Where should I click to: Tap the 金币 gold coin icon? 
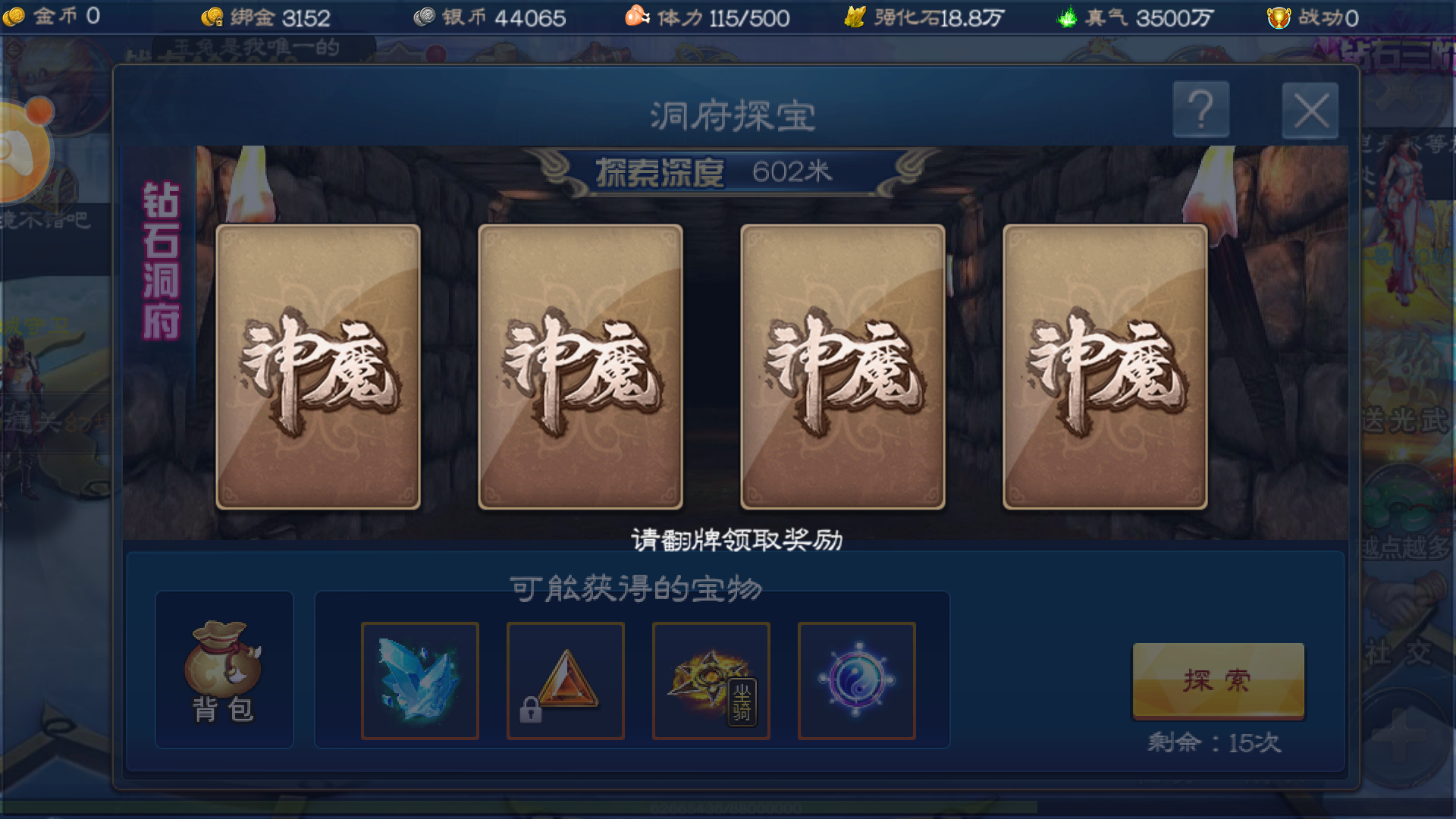click(x=14, y=16)
